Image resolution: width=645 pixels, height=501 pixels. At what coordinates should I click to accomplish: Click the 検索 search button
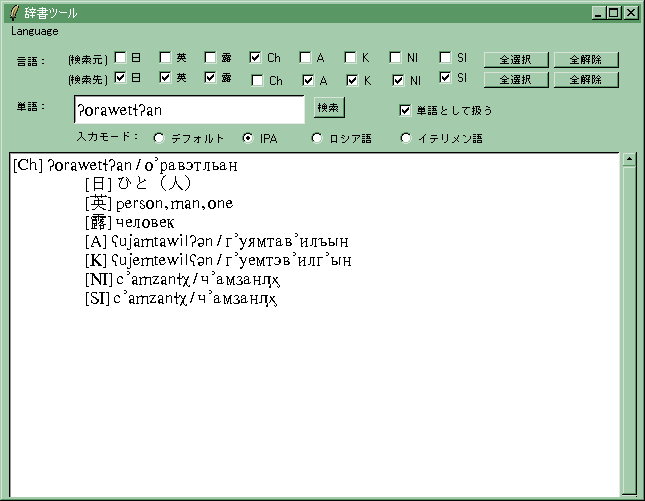coord(329,108)
